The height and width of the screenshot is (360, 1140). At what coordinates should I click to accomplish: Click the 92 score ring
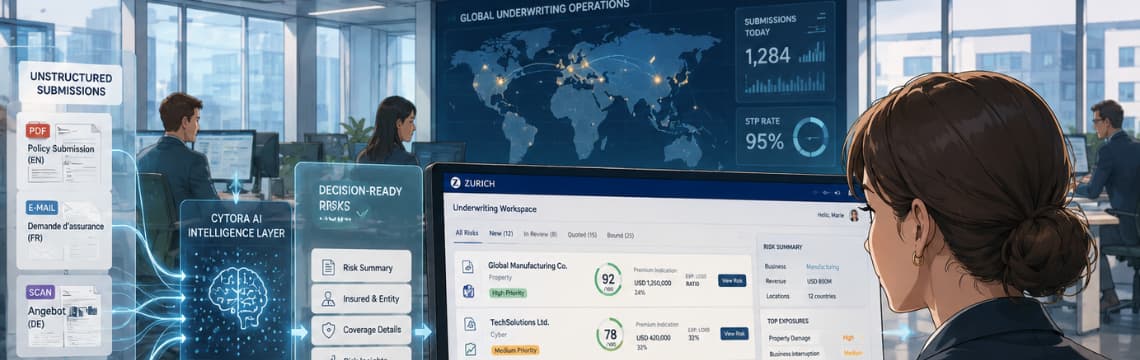(x=608, y=279)
